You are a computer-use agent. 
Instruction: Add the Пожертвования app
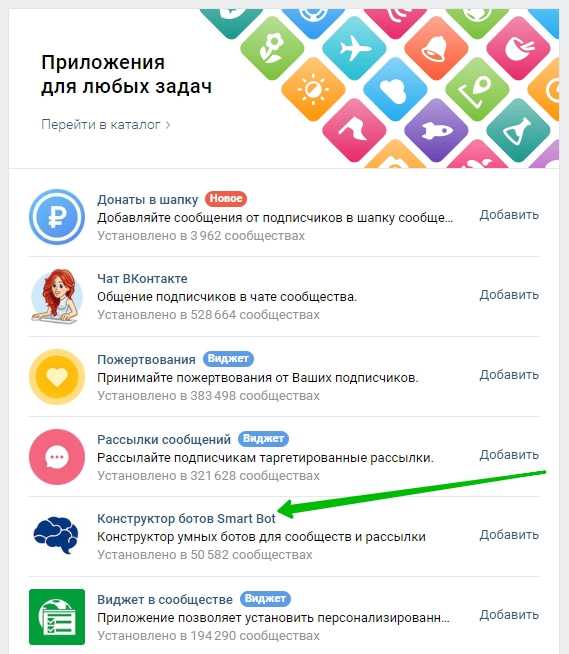tap(509, 375)
